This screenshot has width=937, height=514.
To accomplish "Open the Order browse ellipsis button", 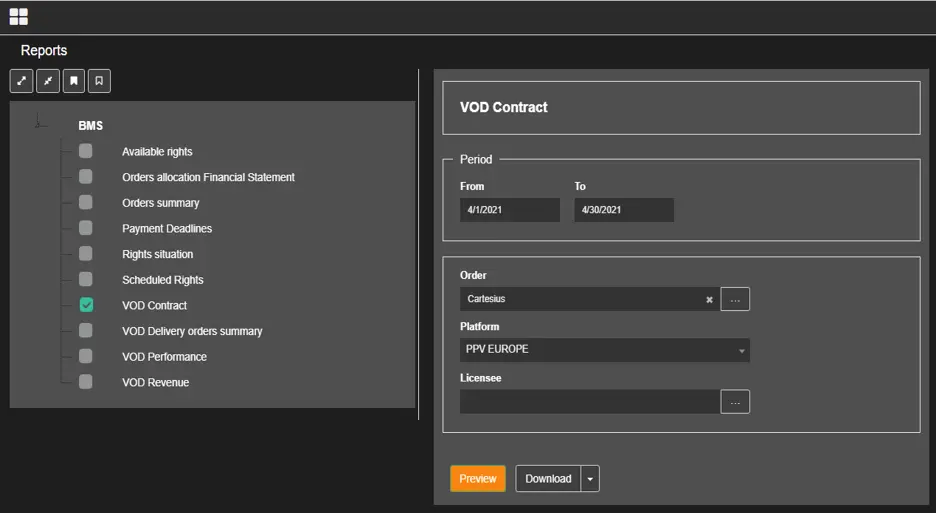I will [735, 299].
